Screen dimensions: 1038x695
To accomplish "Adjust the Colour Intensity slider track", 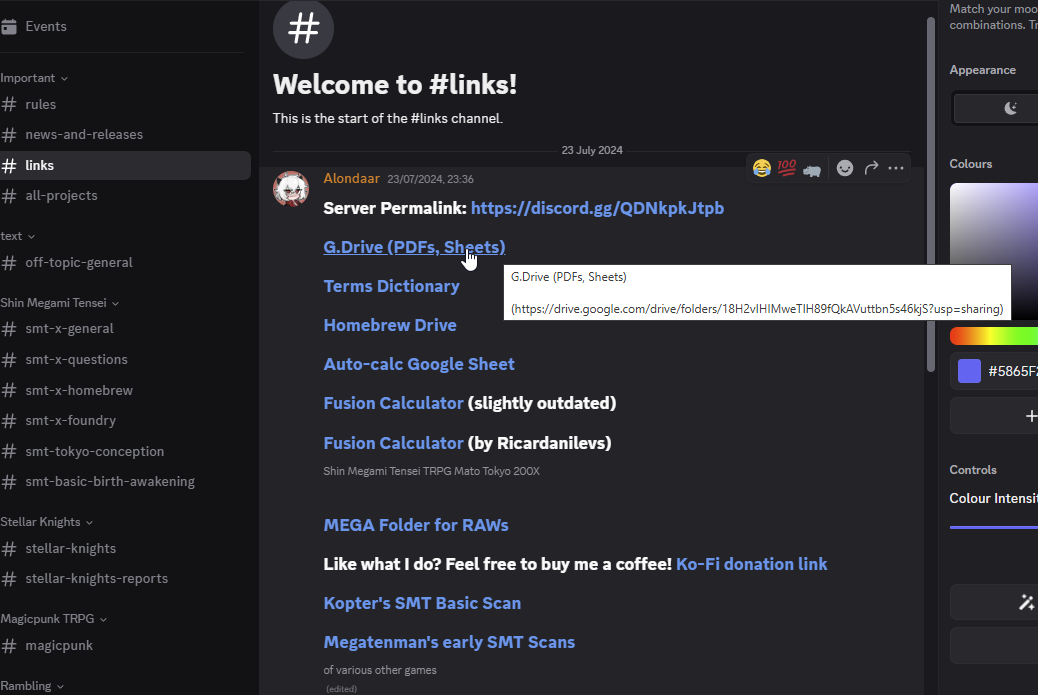I will point(994,528).
